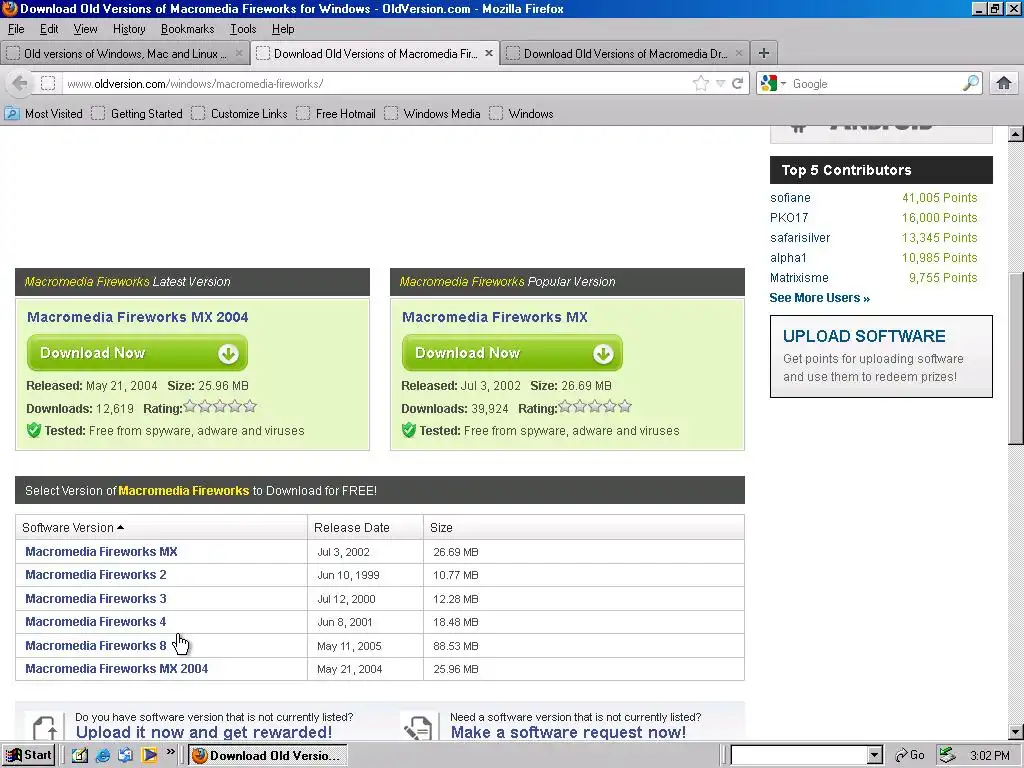Viewport: 1024px width, 768px height.
Task: Click the Google search engine icon
Action: click(x=769, y=84)
